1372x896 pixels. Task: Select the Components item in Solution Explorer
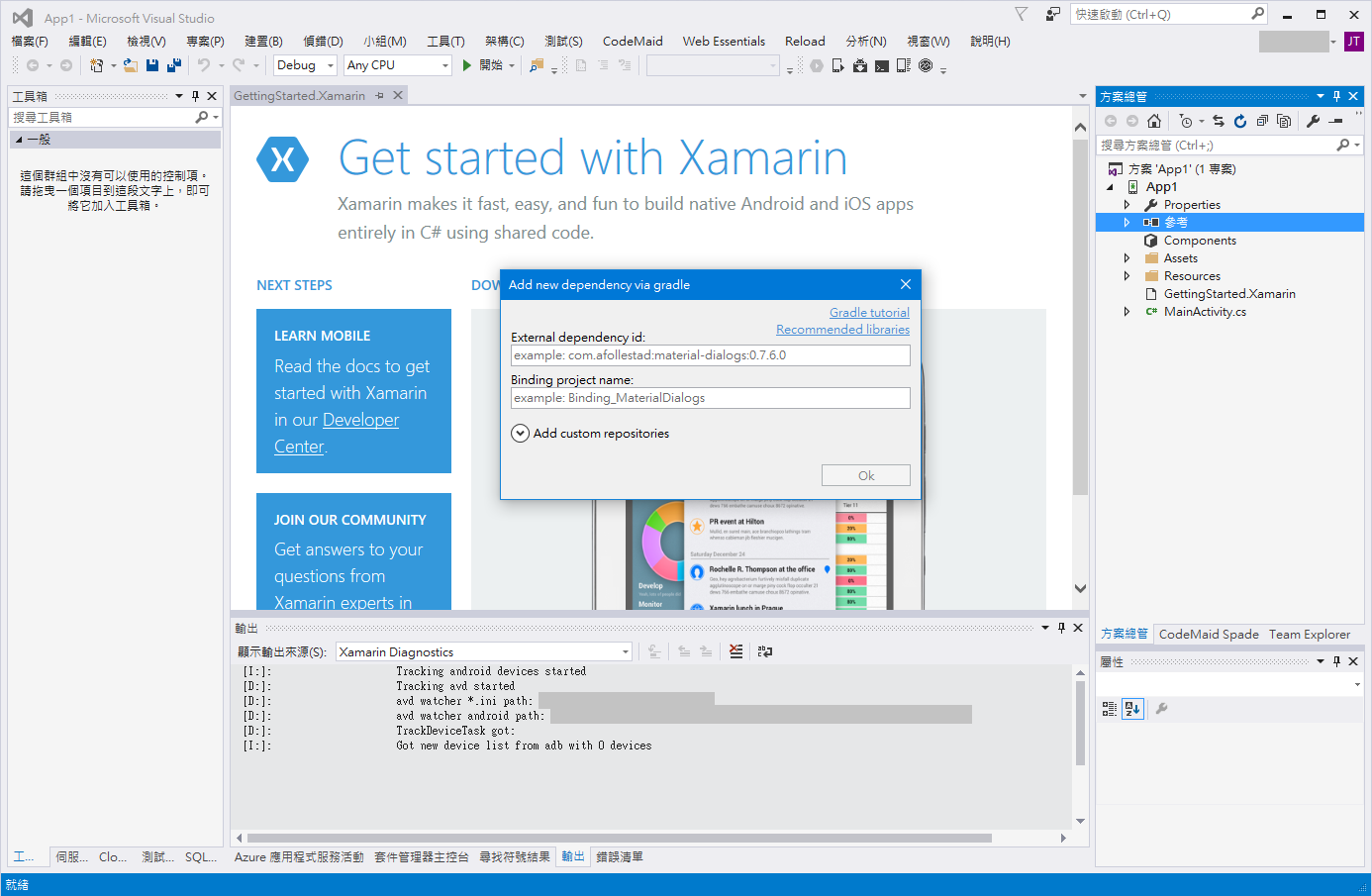point(1200,241)
